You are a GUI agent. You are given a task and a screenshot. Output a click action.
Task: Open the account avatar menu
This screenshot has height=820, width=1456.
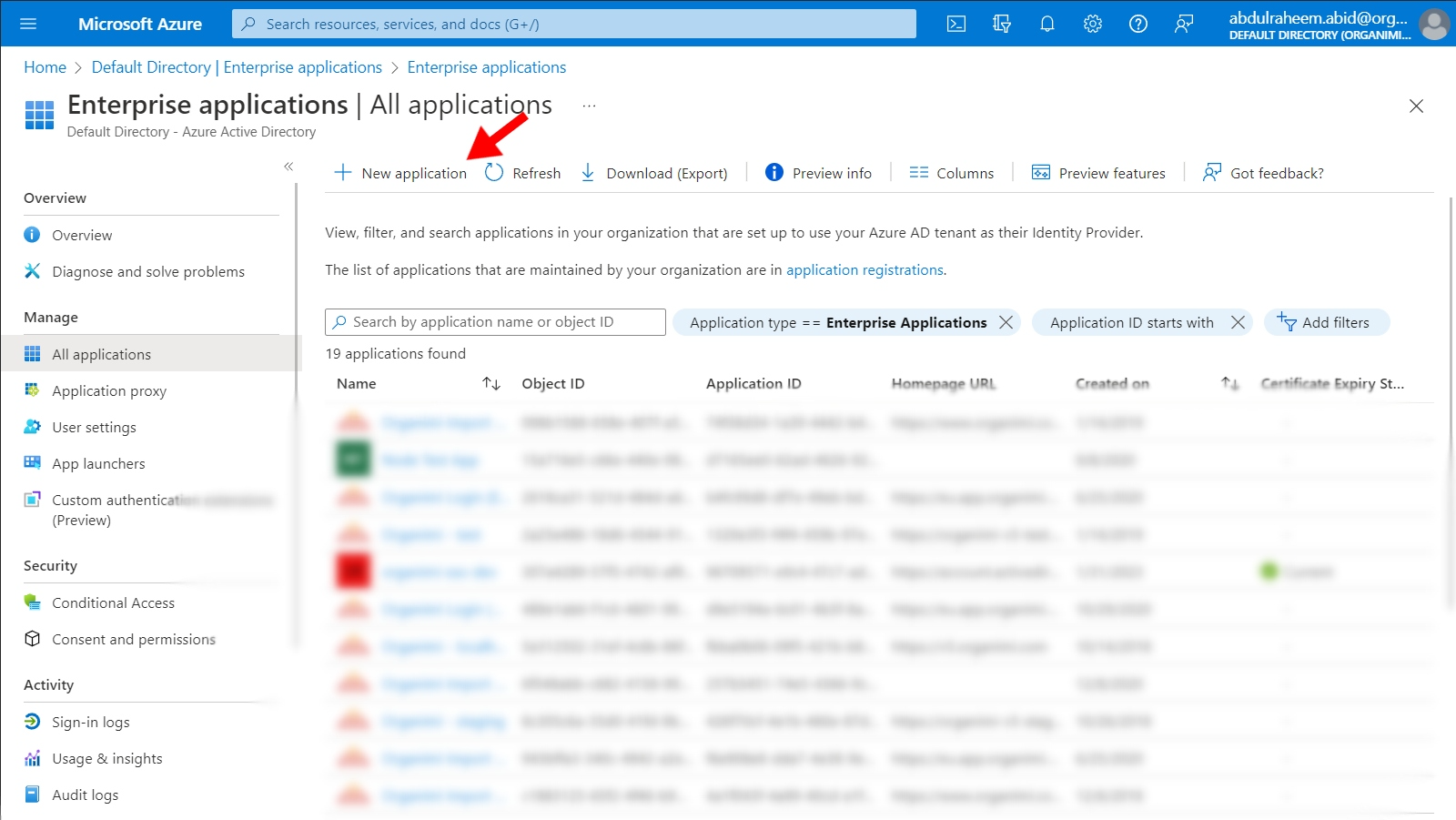click(x=1434, y=24)
